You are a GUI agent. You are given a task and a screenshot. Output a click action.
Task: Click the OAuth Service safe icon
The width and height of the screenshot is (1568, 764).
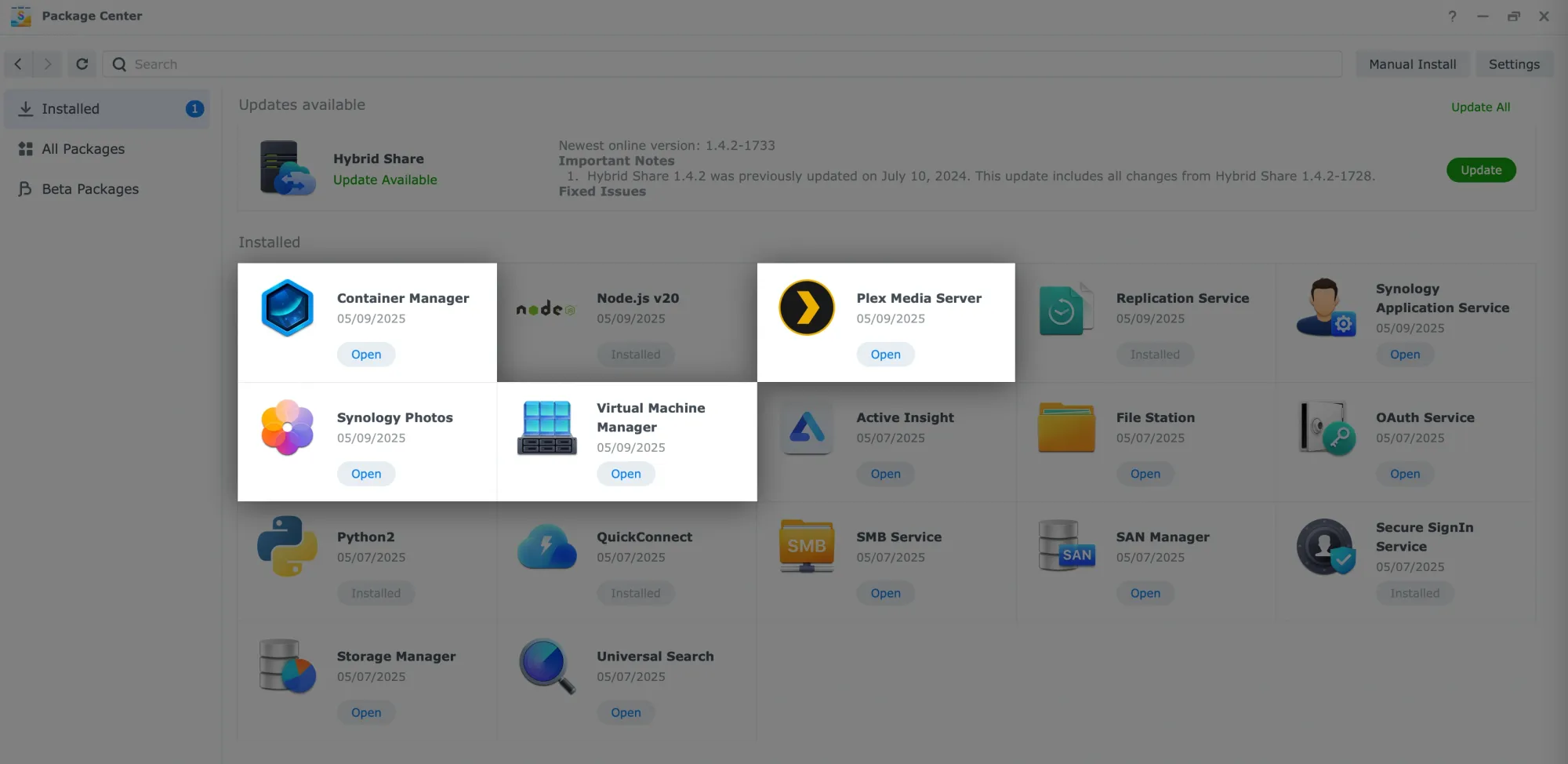click(x=1327, y=427)
